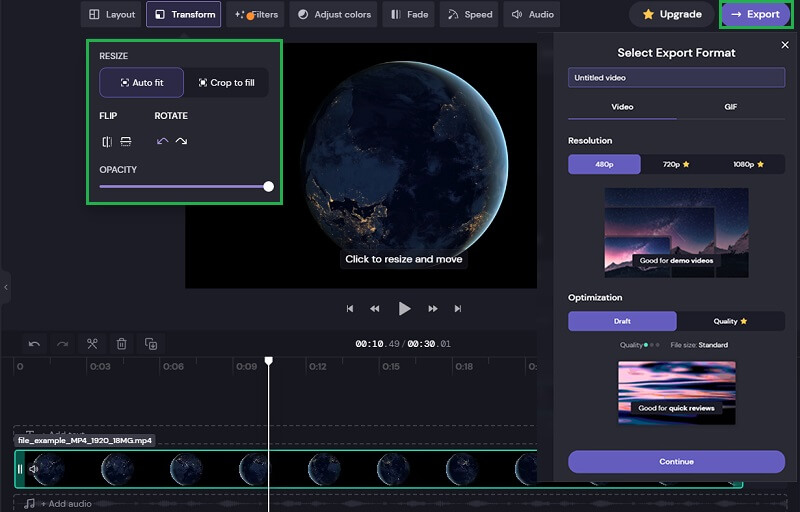This screenshot has width=800, height=512.
Task: Click the Continue button
Action: pyautogui.click(x=676, y=462)
